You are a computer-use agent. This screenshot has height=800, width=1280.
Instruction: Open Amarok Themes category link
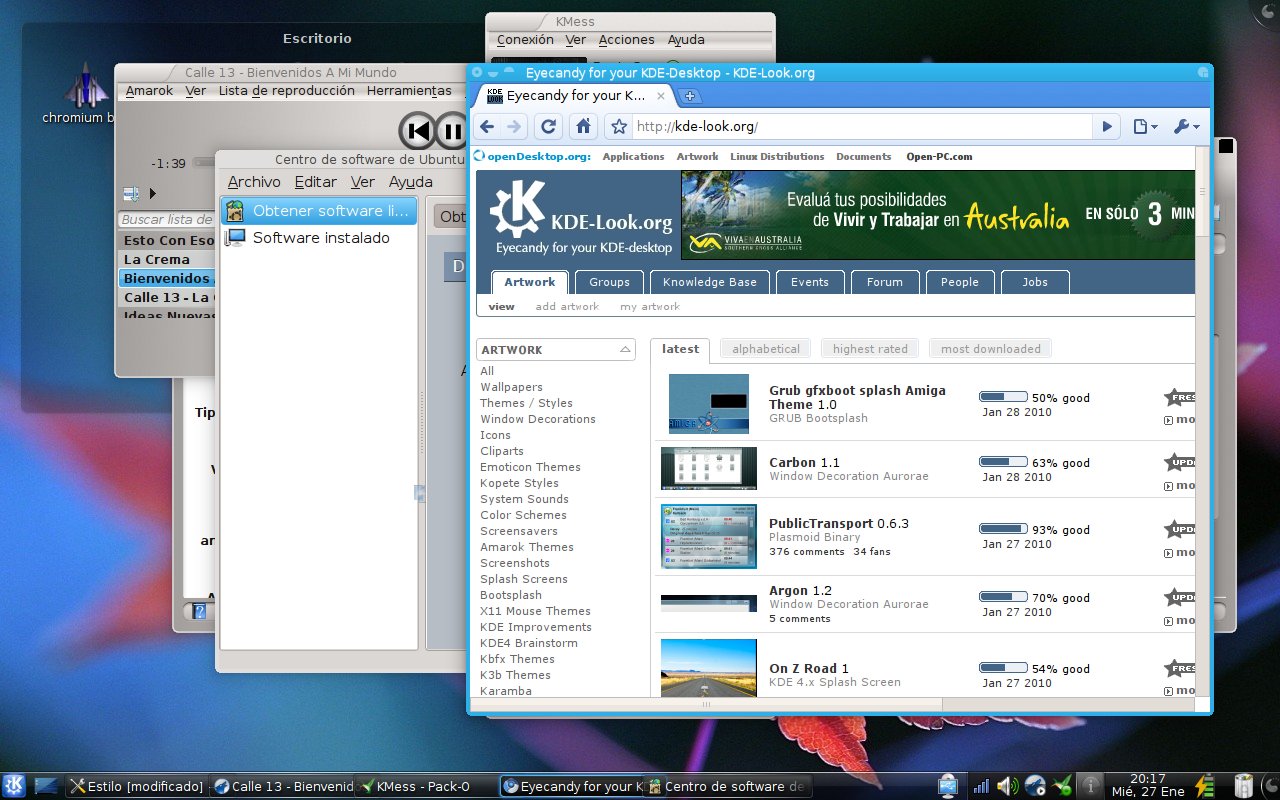tap(526, 547)
